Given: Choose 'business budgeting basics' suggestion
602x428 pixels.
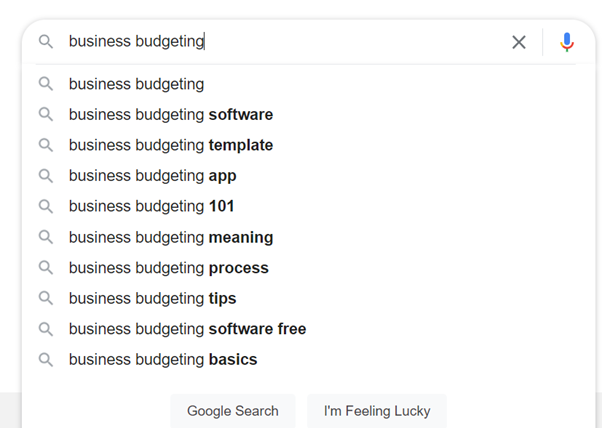Looking at the screenshot, I should click(x=162, y=359).
